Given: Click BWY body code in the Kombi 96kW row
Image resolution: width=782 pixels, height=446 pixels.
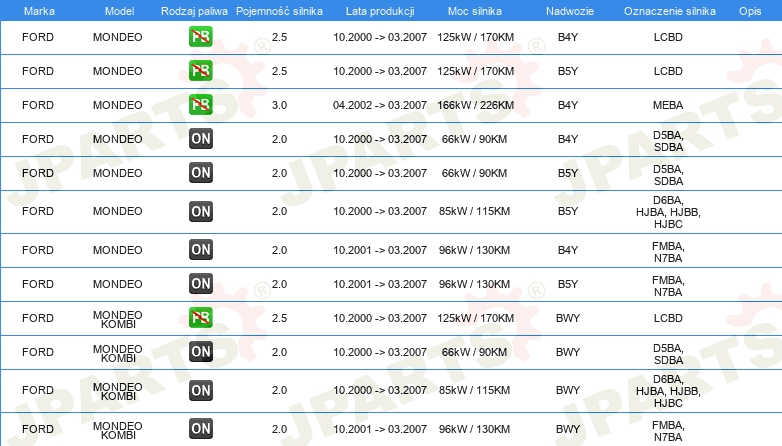Looking at the screenshot, I should tap(568, 430).
